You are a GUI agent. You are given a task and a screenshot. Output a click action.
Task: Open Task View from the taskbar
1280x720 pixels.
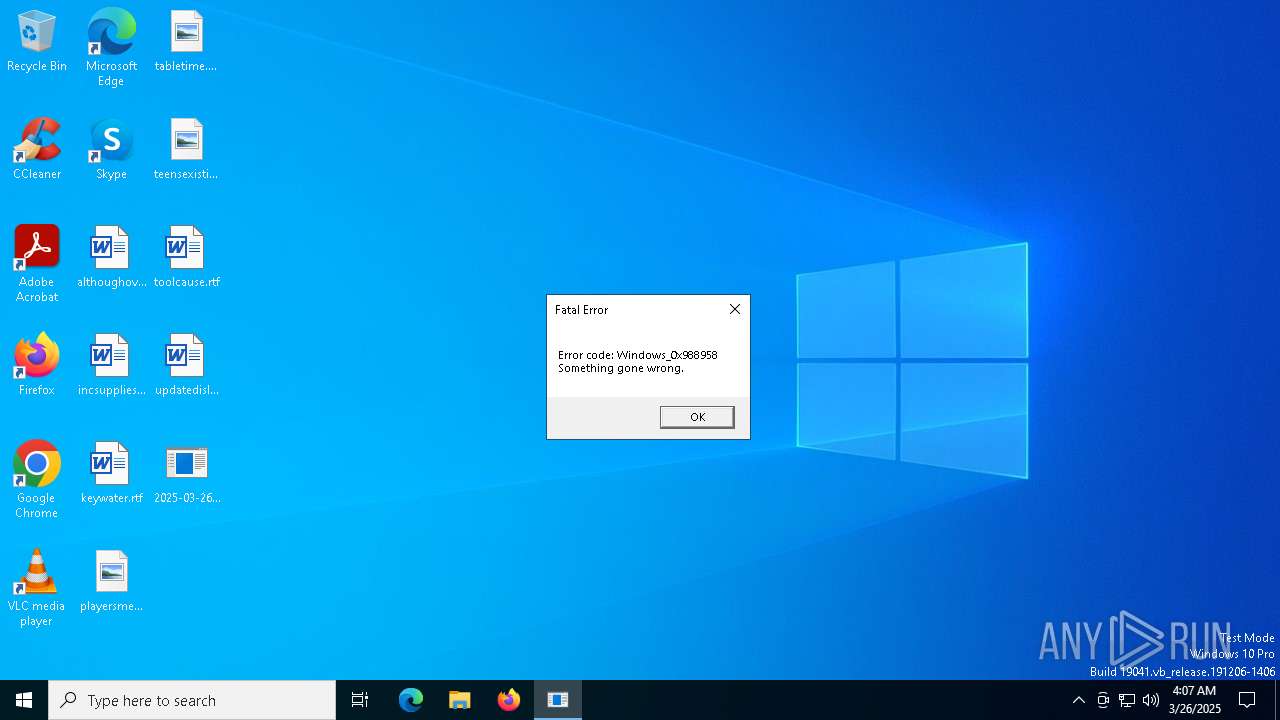(x=360, y=700)
